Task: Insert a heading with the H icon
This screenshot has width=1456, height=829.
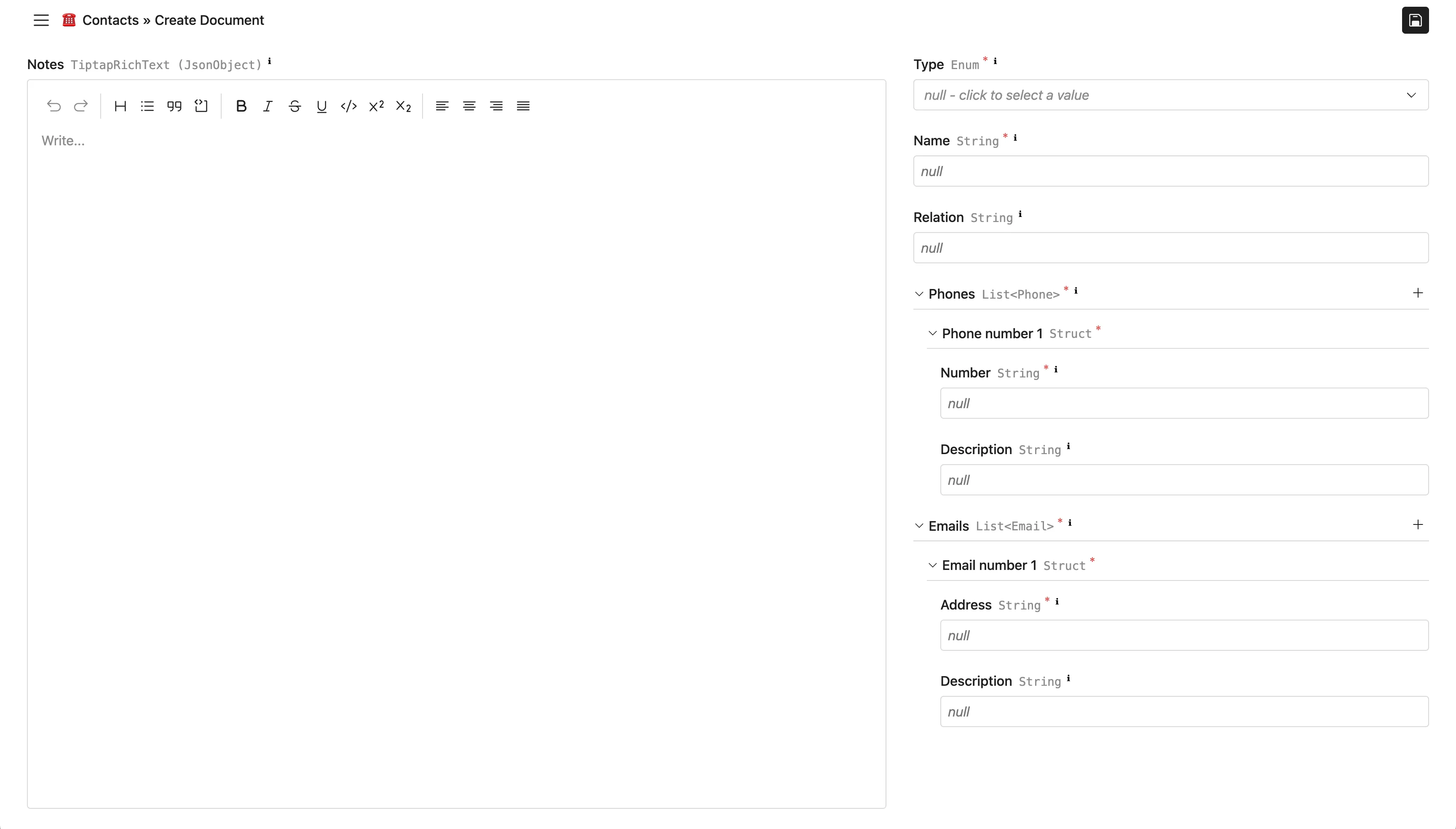Action: tap(120, 106)
